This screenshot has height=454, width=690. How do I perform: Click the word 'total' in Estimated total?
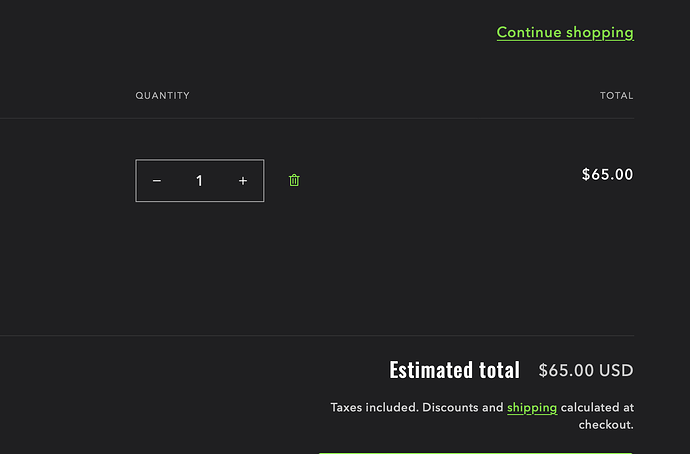tap(500, 370)
